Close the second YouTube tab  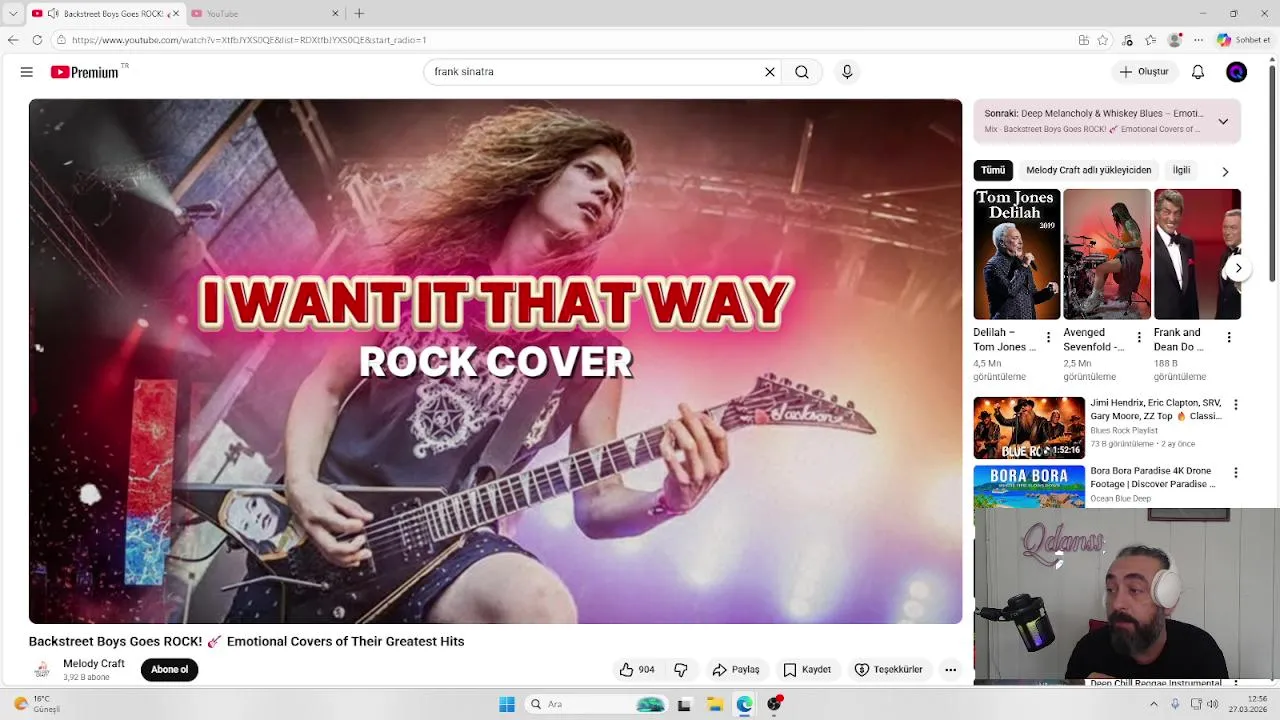pos(335,14)
